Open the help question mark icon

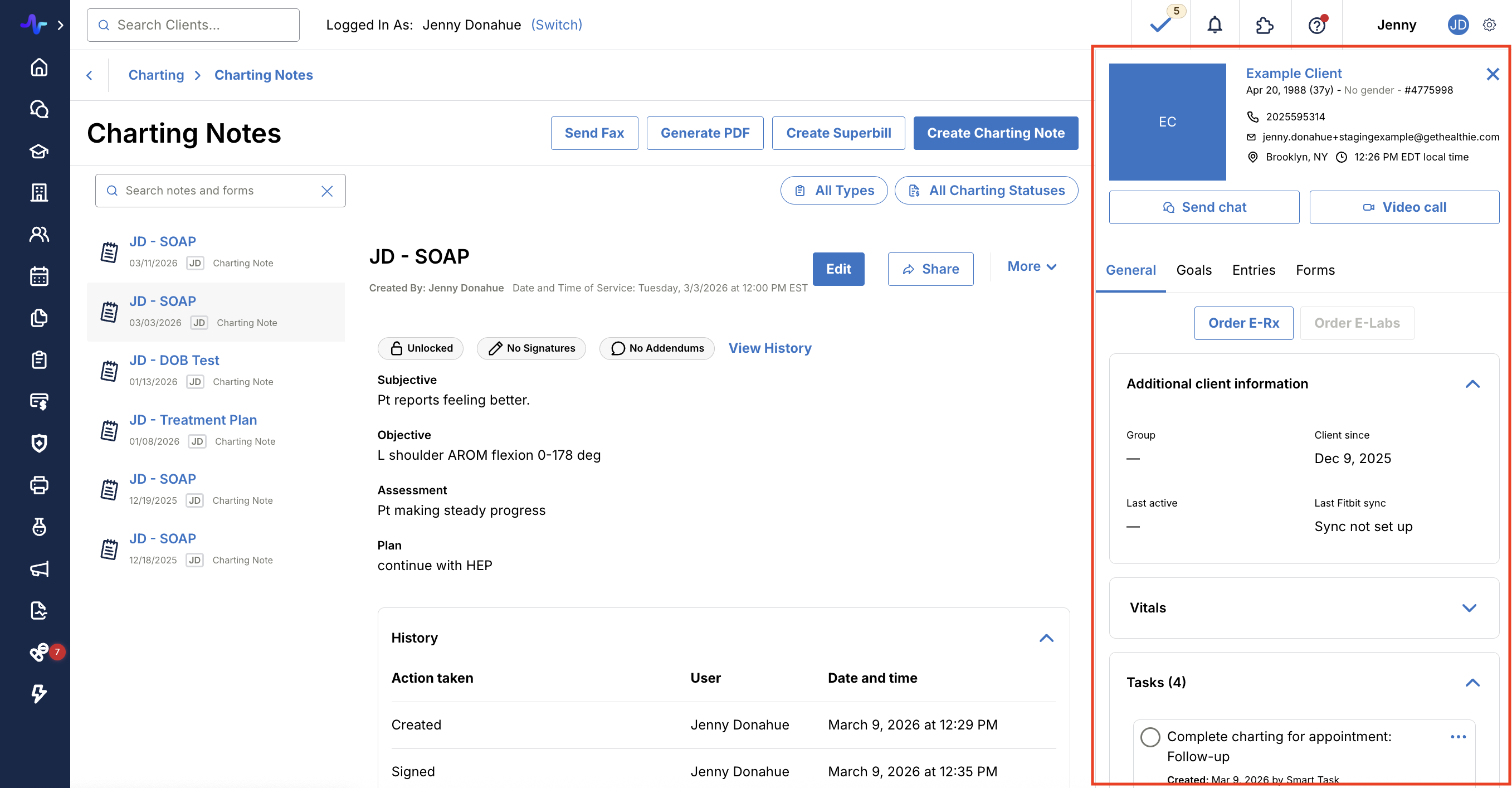pos(1316,25)
